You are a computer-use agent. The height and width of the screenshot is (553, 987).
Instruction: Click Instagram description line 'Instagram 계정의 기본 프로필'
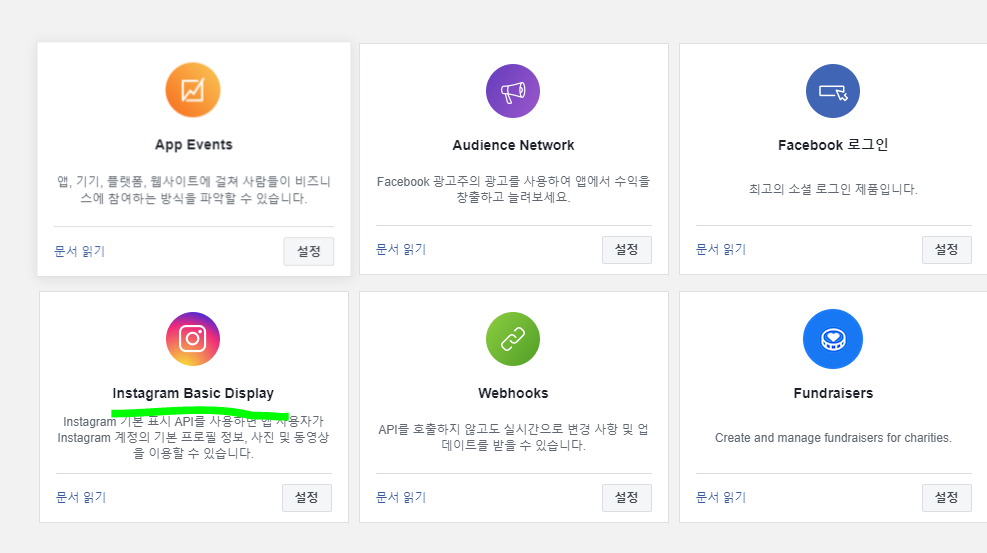tap(193, 437)
